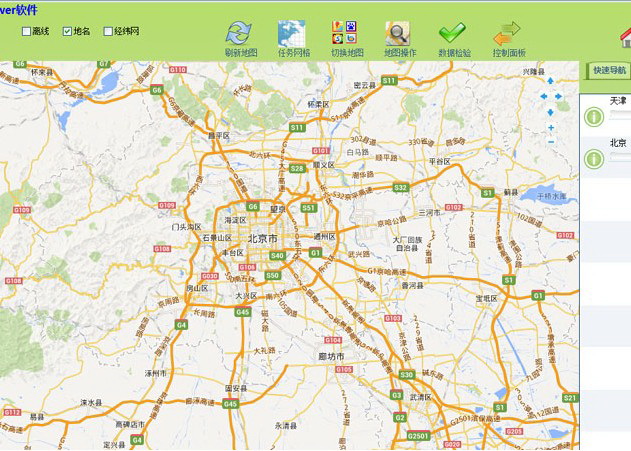Click the 大兴区 label on map
Screen dimensions: 631x451
point(246,296)
